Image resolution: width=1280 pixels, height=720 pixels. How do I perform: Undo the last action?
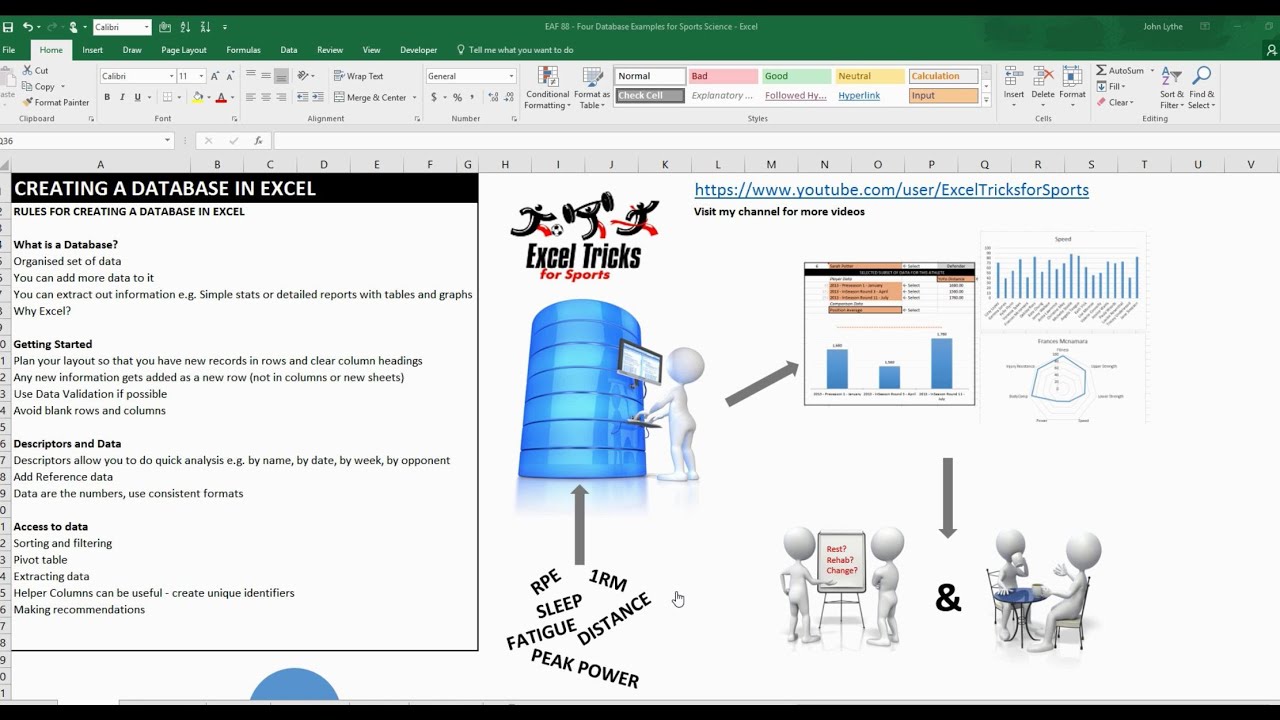pyautogui.click(x=28, y=27)
